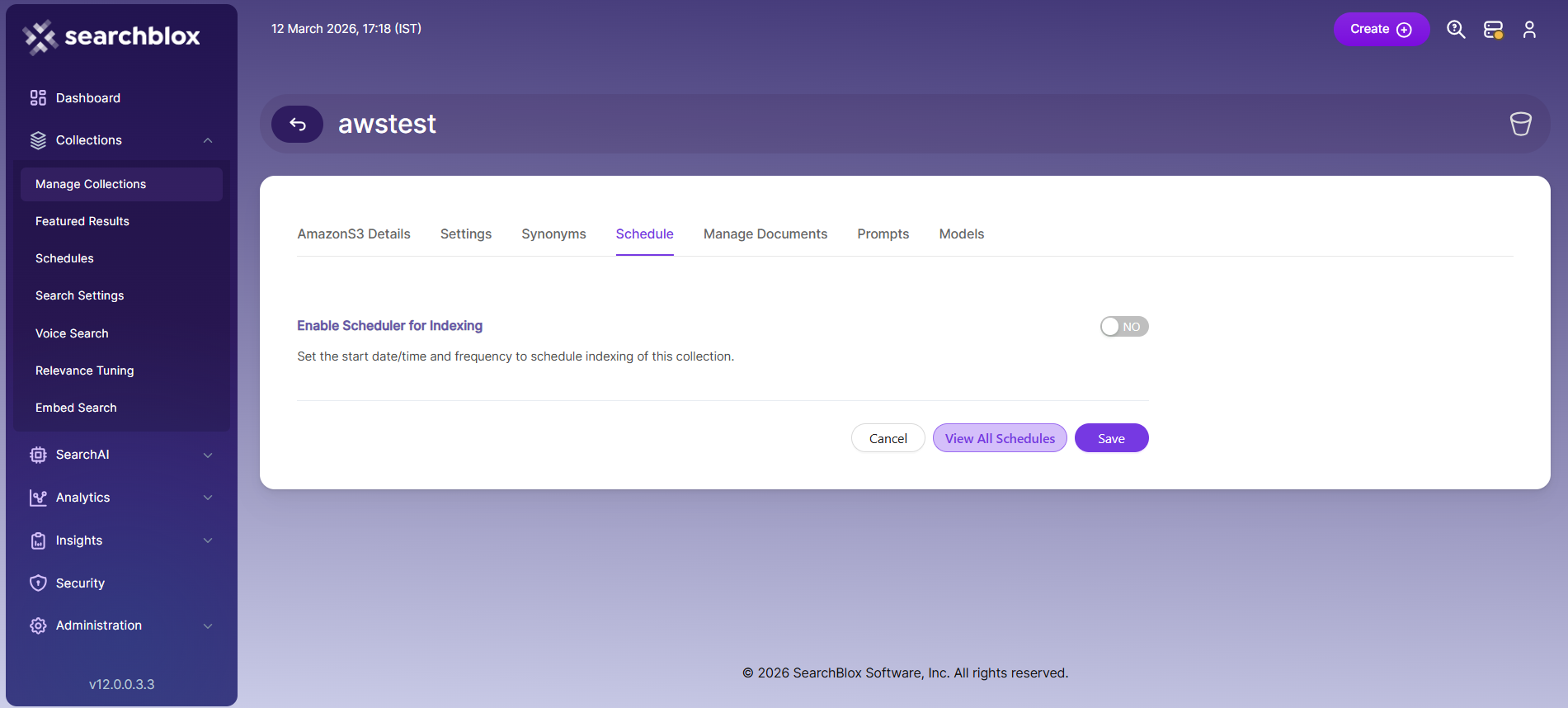Click the Cancel button

tap(888, 438)
